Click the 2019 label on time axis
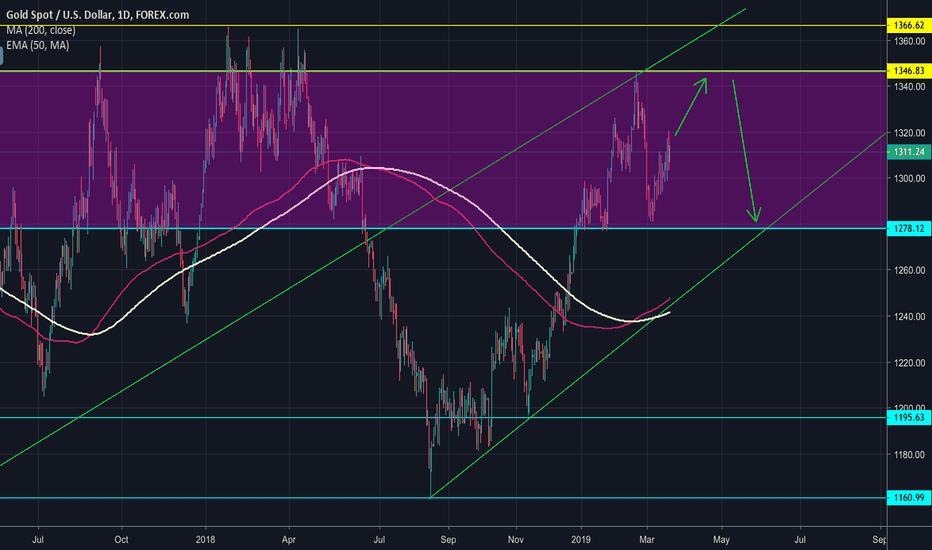The width and height of the screenshot is (932, 550). [581, 540]
